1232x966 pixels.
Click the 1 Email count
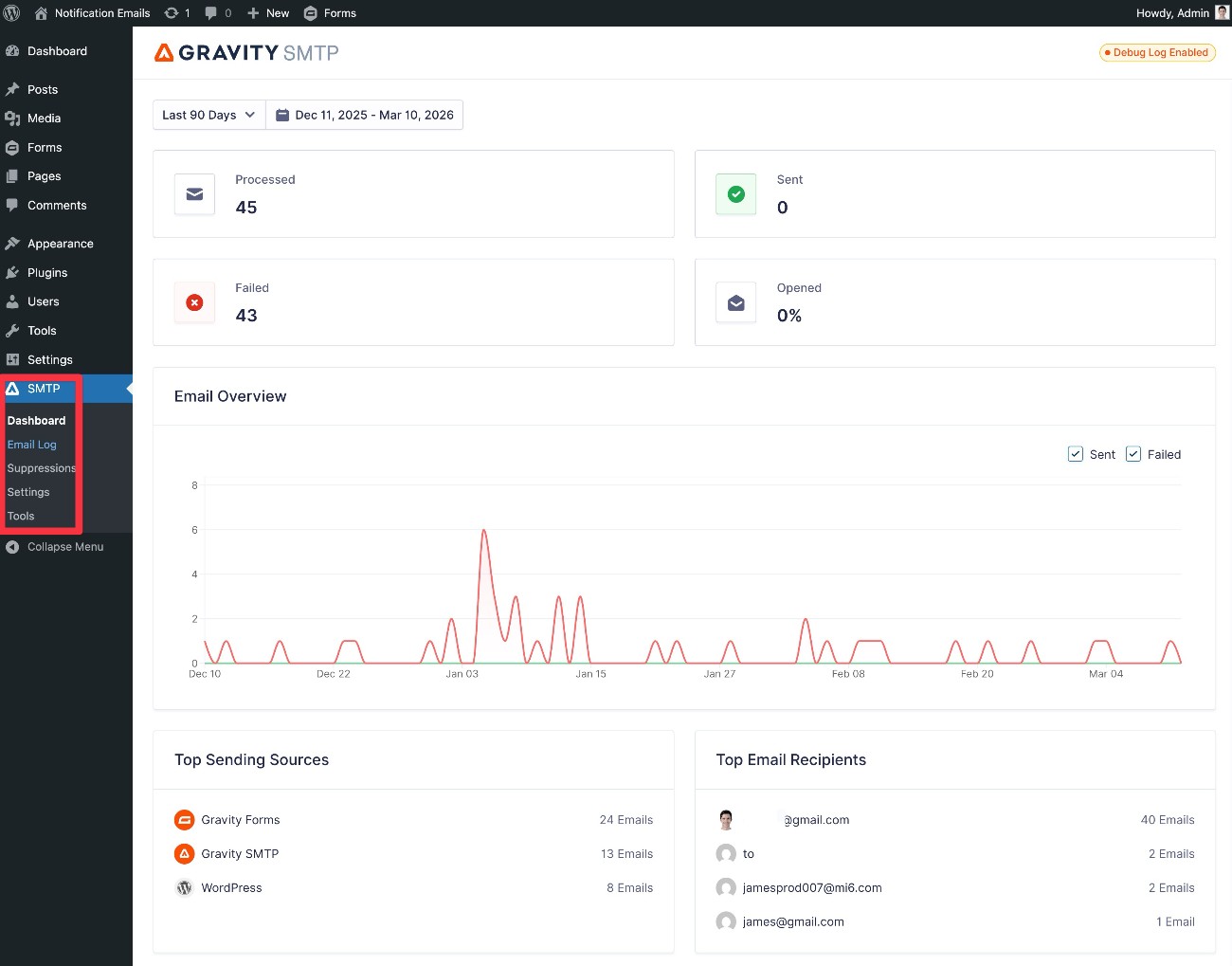(1175, 921)
